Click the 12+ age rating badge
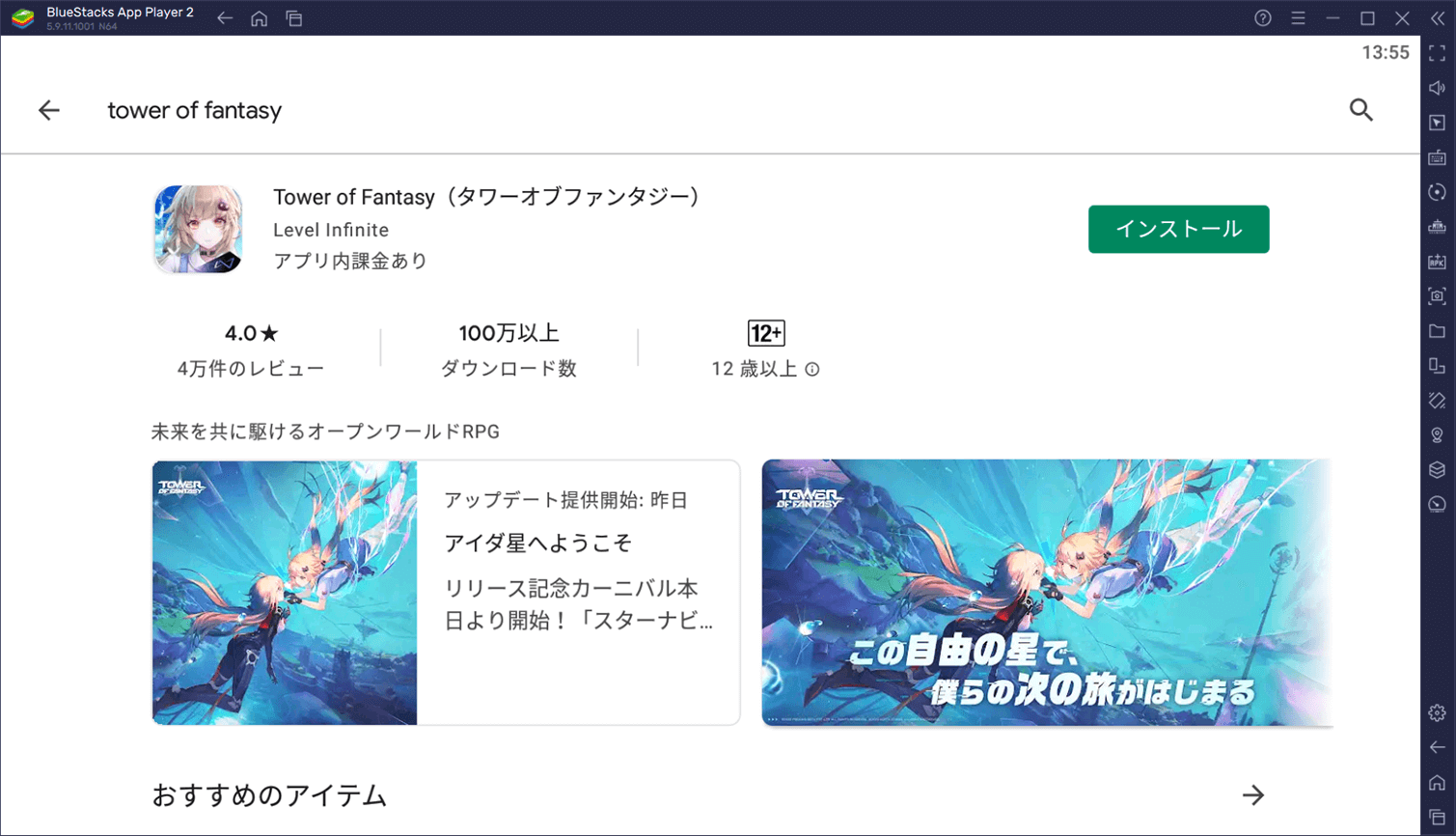The width and height of the screenshot is (1456, 836). coord(766,333)
